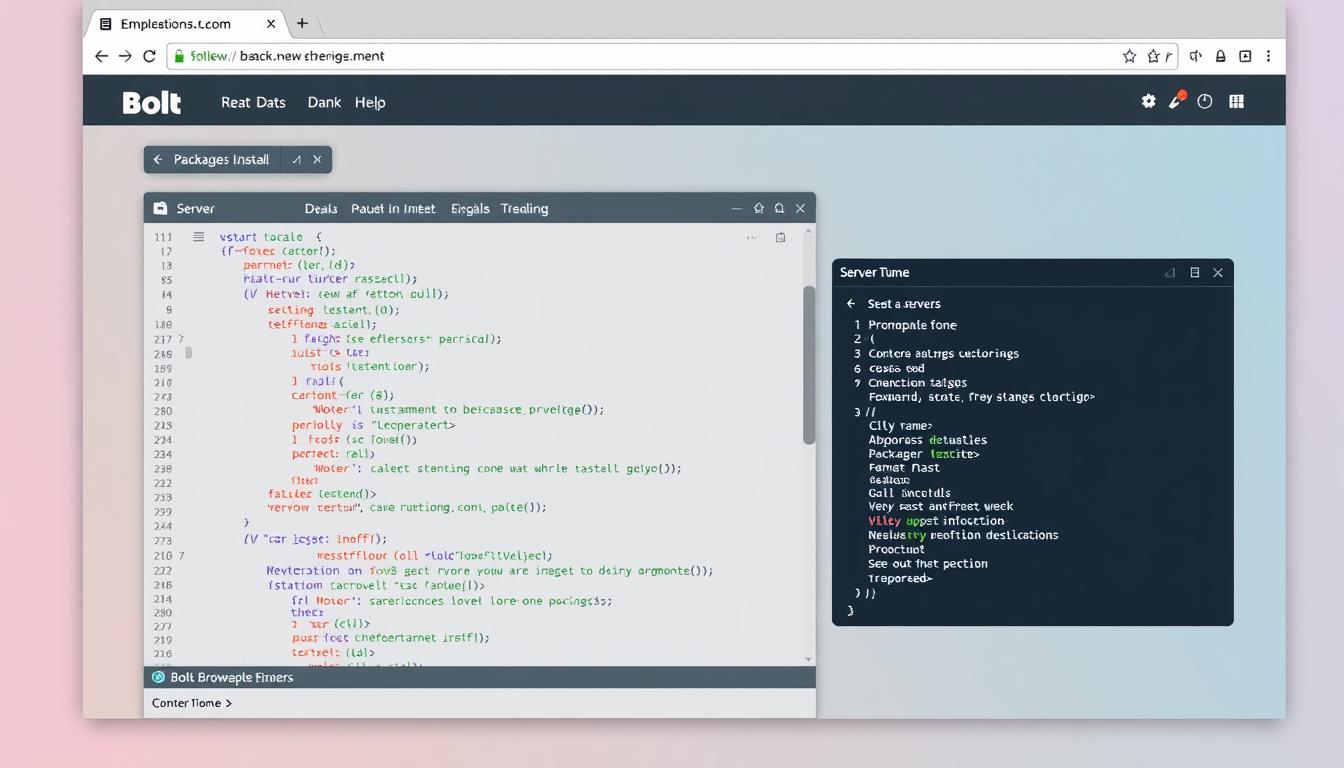Close the Emplestions.t.com browser tab

coord(271,24)
